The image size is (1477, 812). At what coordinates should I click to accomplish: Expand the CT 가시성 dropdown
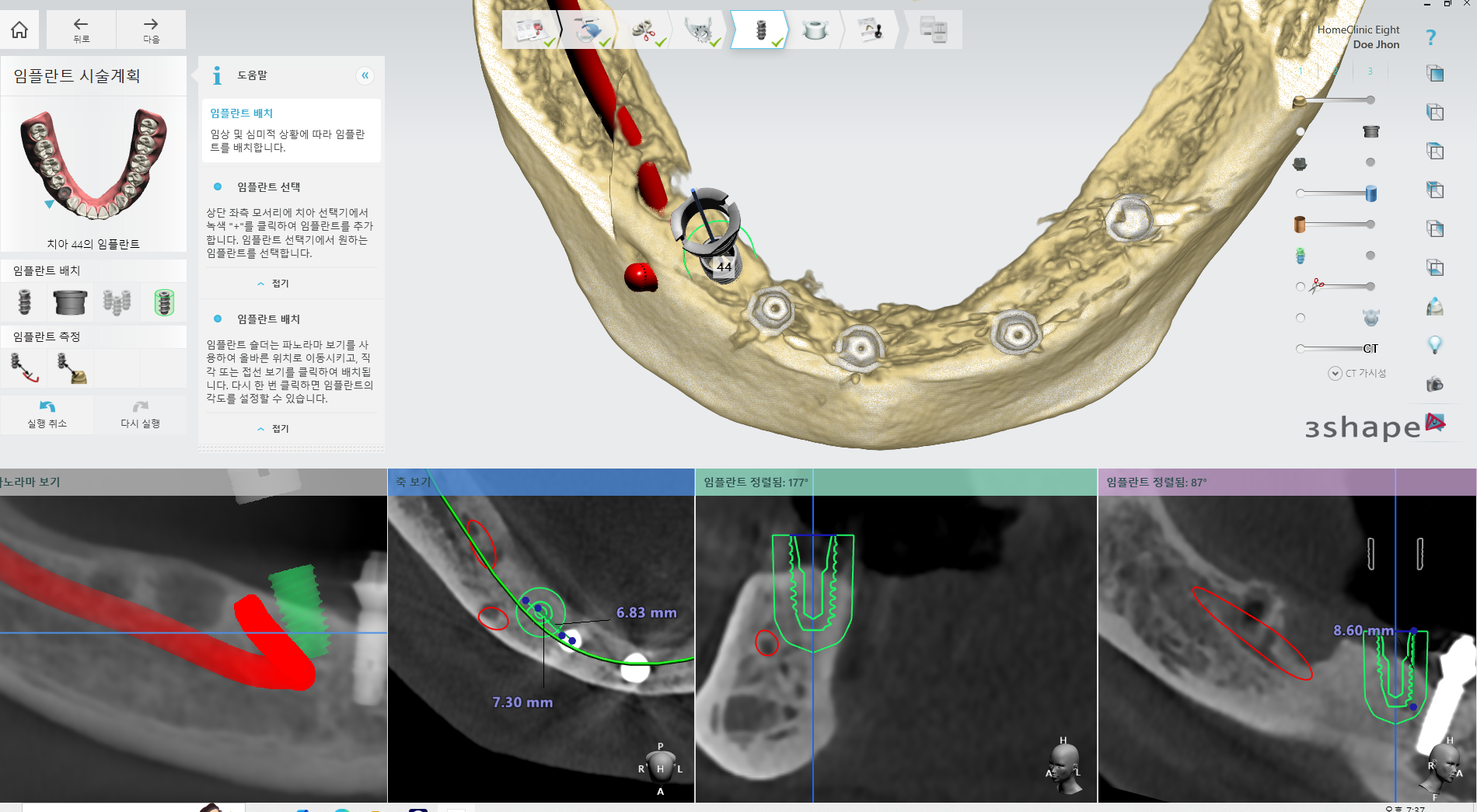point(1335,374)
